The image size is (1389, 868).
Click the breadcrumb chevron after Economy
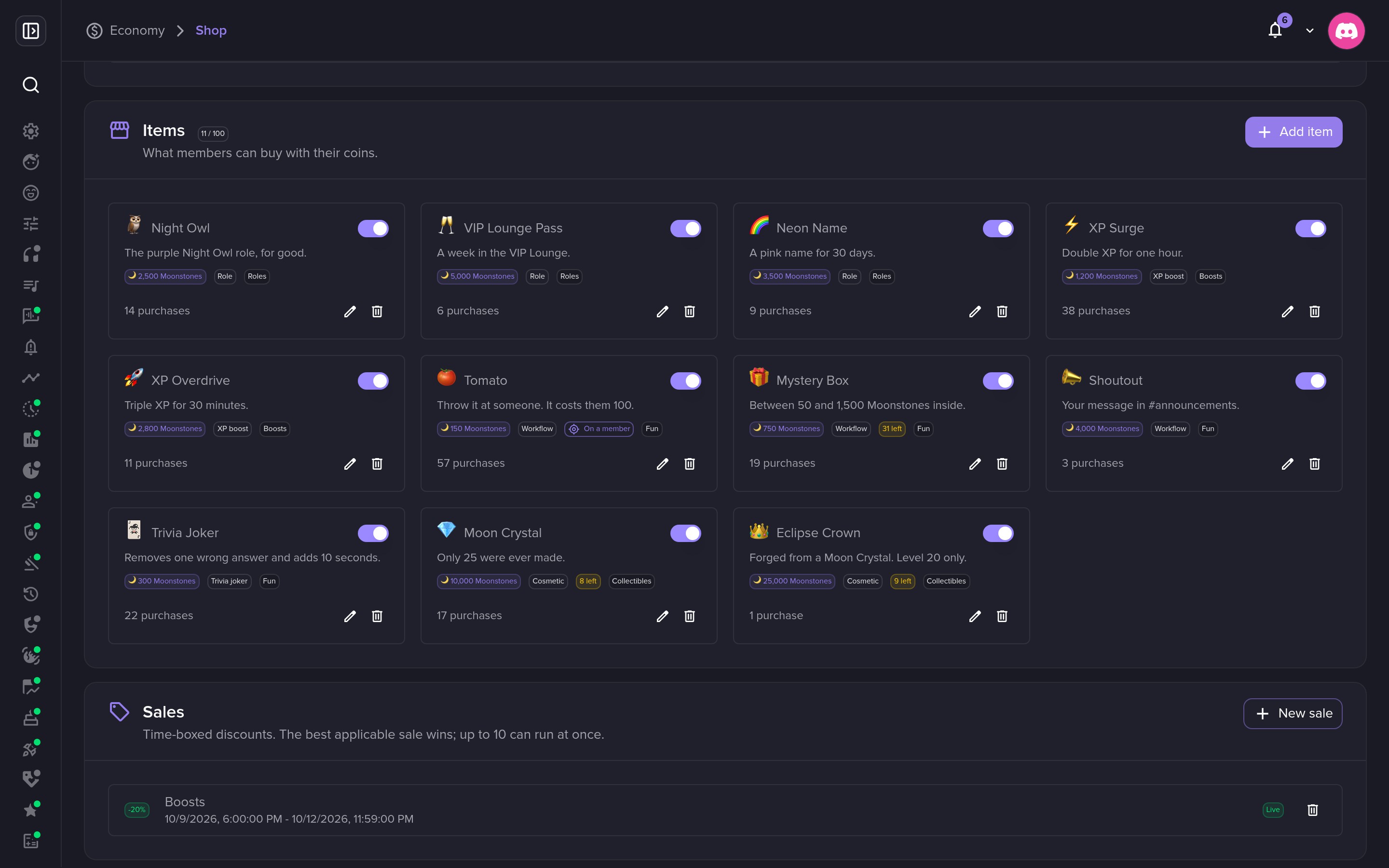[180, 30]
